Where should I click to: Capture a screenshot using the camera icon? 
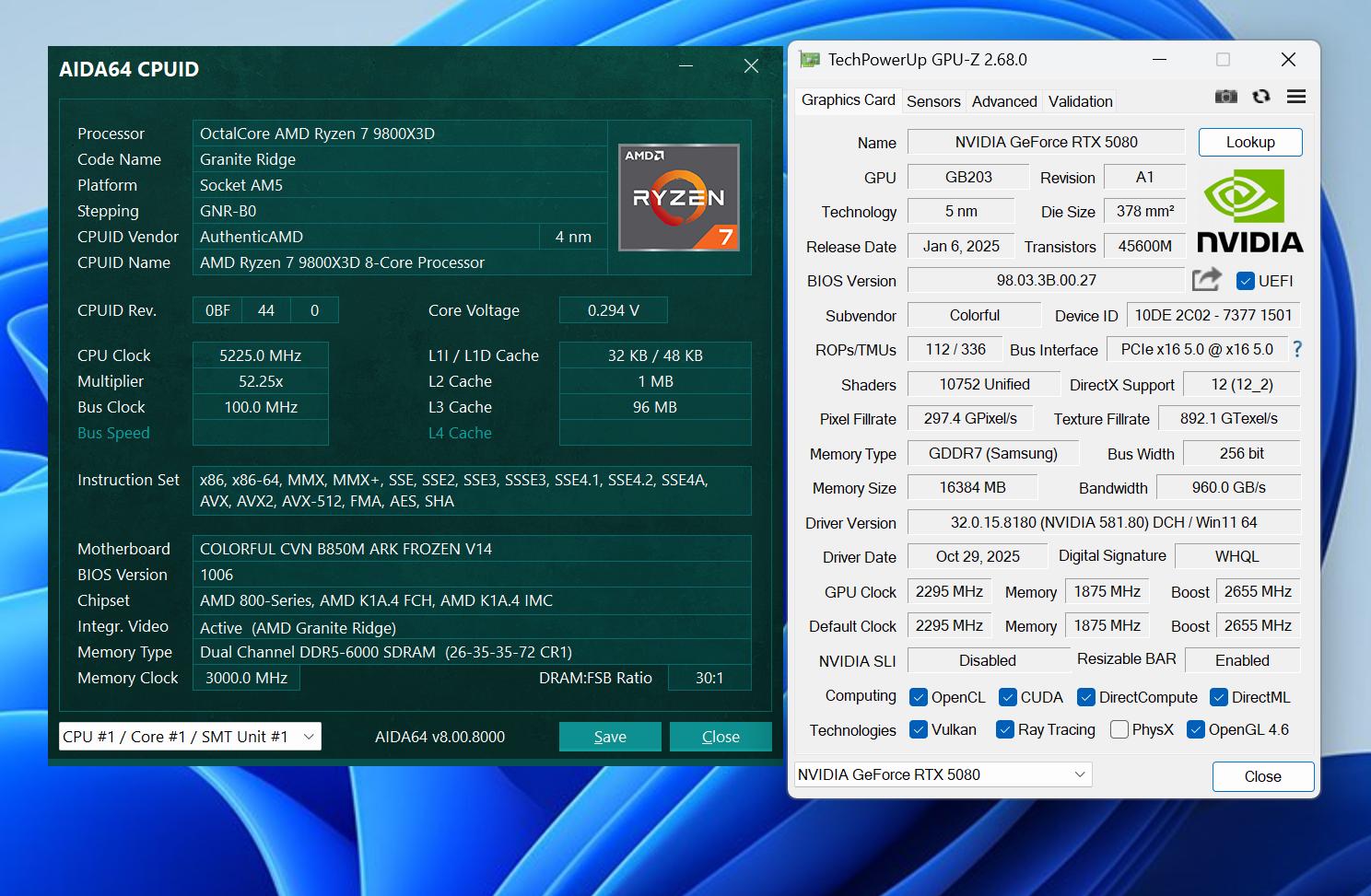[1225, 96]
